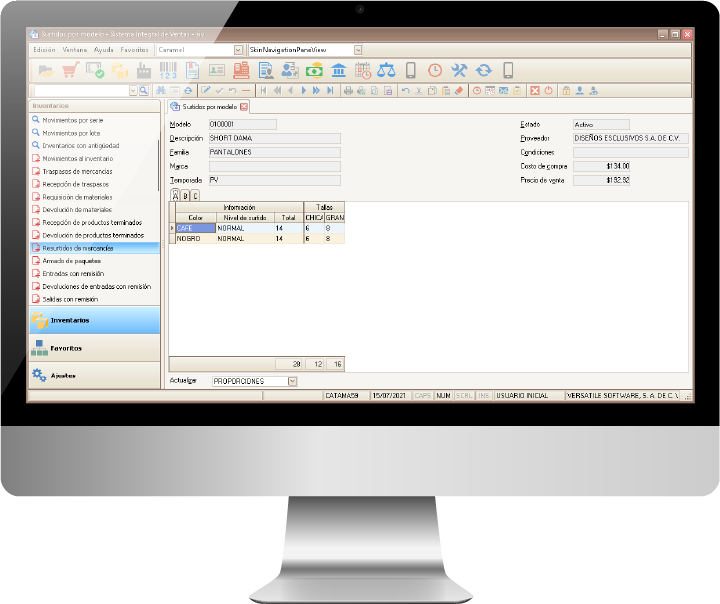720x604 pixels.
Task: Open the Ventana menu
Action: tap(75, 50)
